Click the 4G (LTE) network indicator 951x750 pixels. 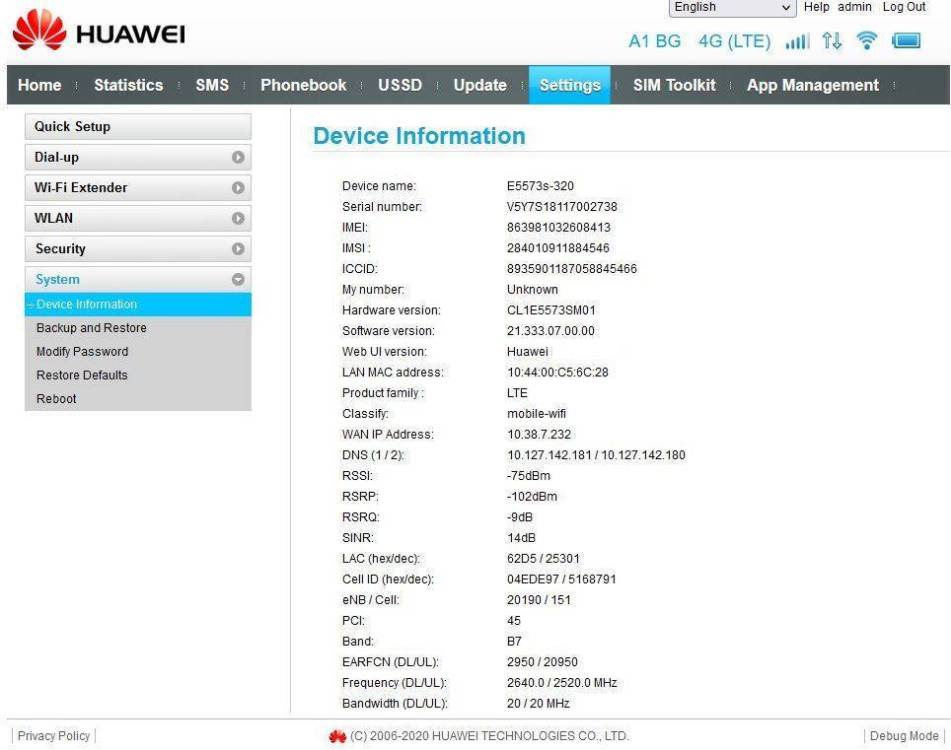coord(734,41)
